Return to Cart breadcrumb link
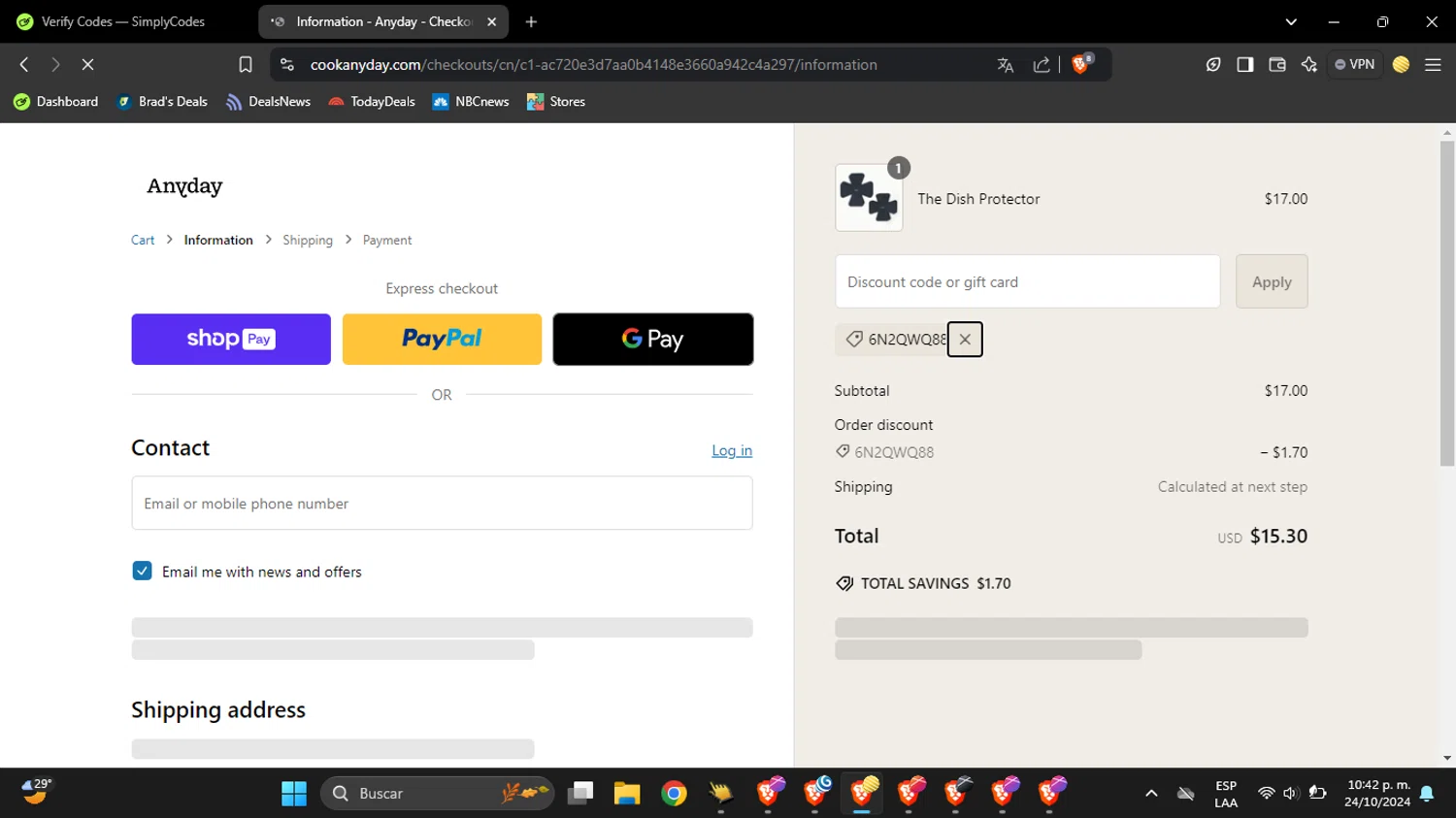 tap(143, 240)
